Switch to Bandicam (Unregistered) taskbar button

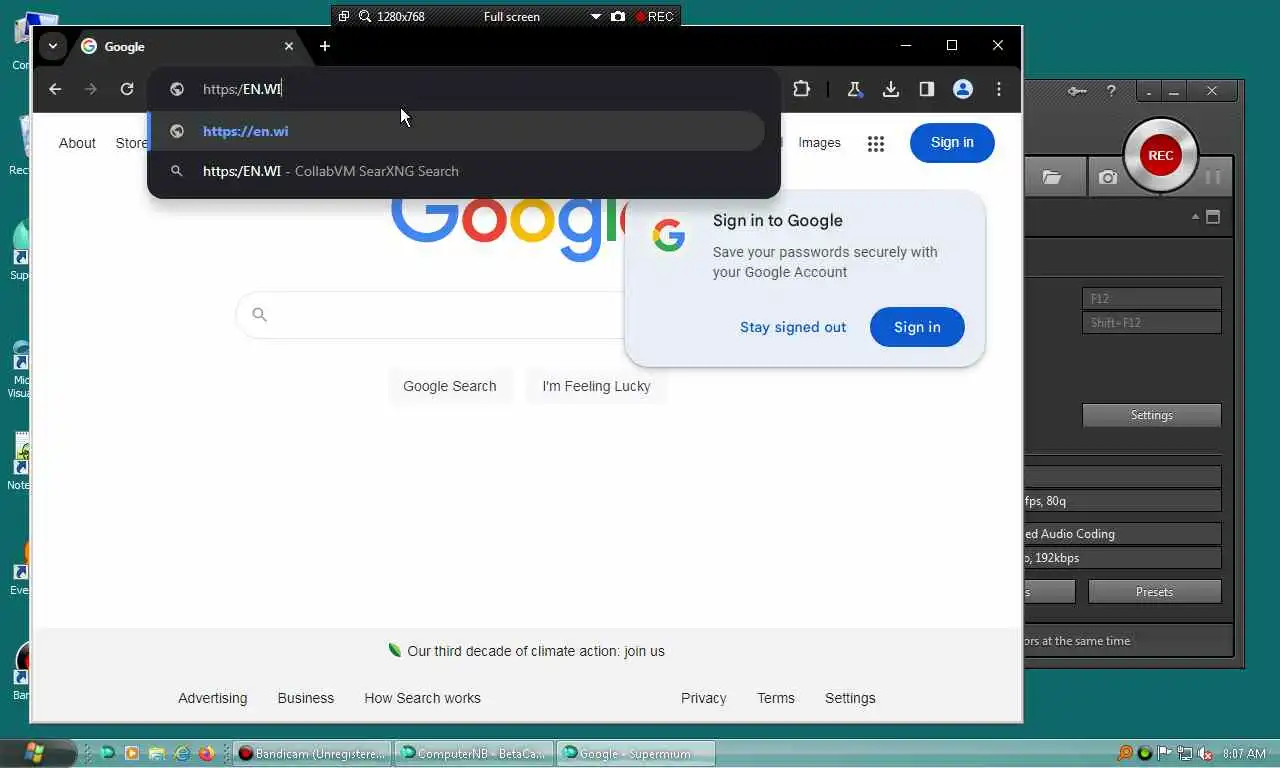(312, 753)
